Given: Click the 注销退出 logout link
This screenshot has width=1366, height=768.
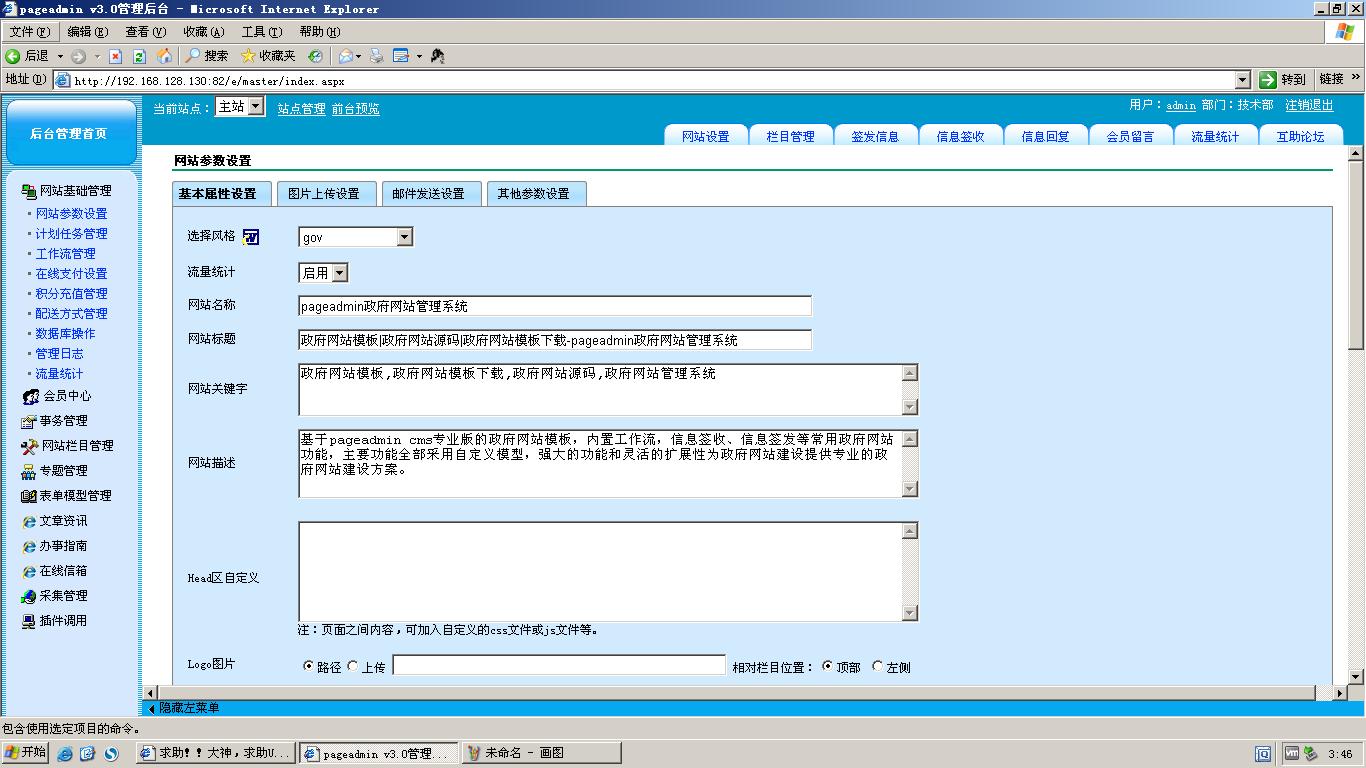Looking at the screenshot, I should click(x=1309, y=105).
